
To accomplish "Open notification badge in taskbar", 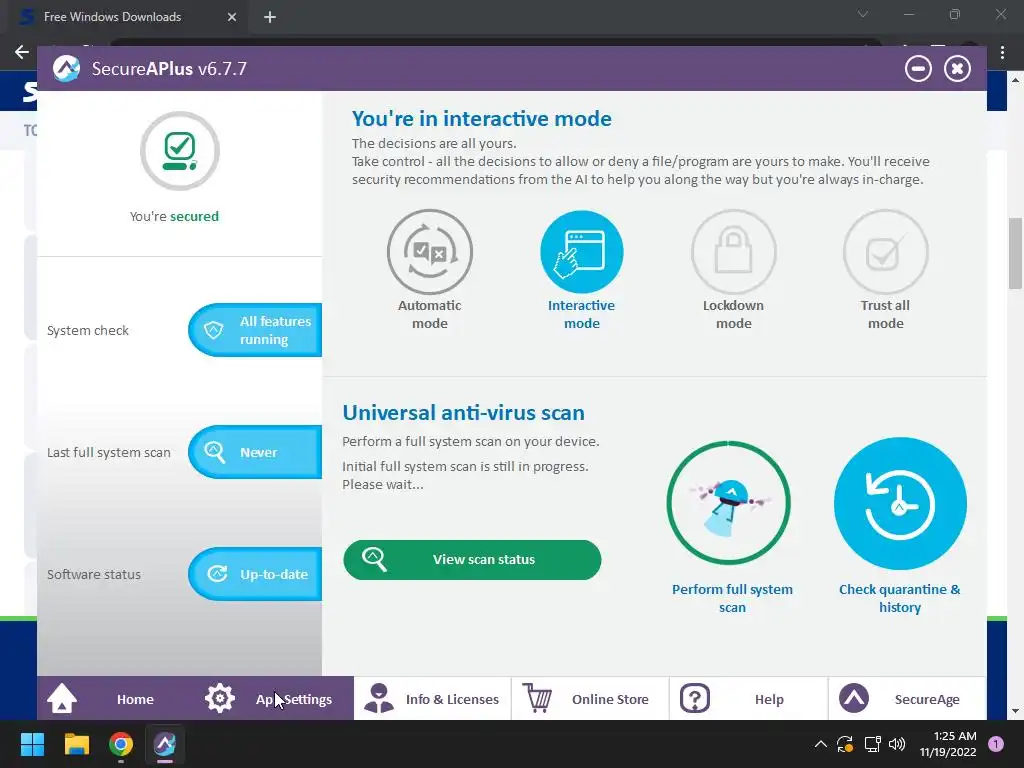I will [996, 744].
